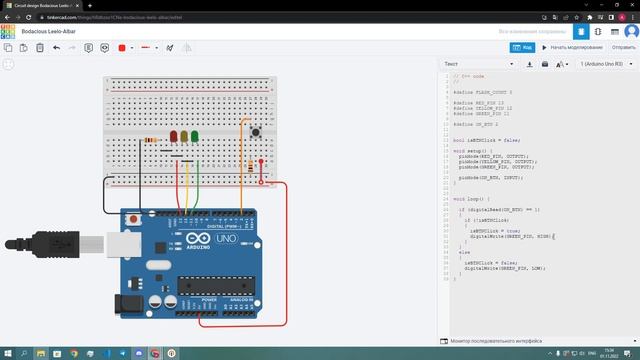This screenshot has width=640, height=360.
Task: Start simulation with Начать моделирование
Action: click(x=572, y=48)
